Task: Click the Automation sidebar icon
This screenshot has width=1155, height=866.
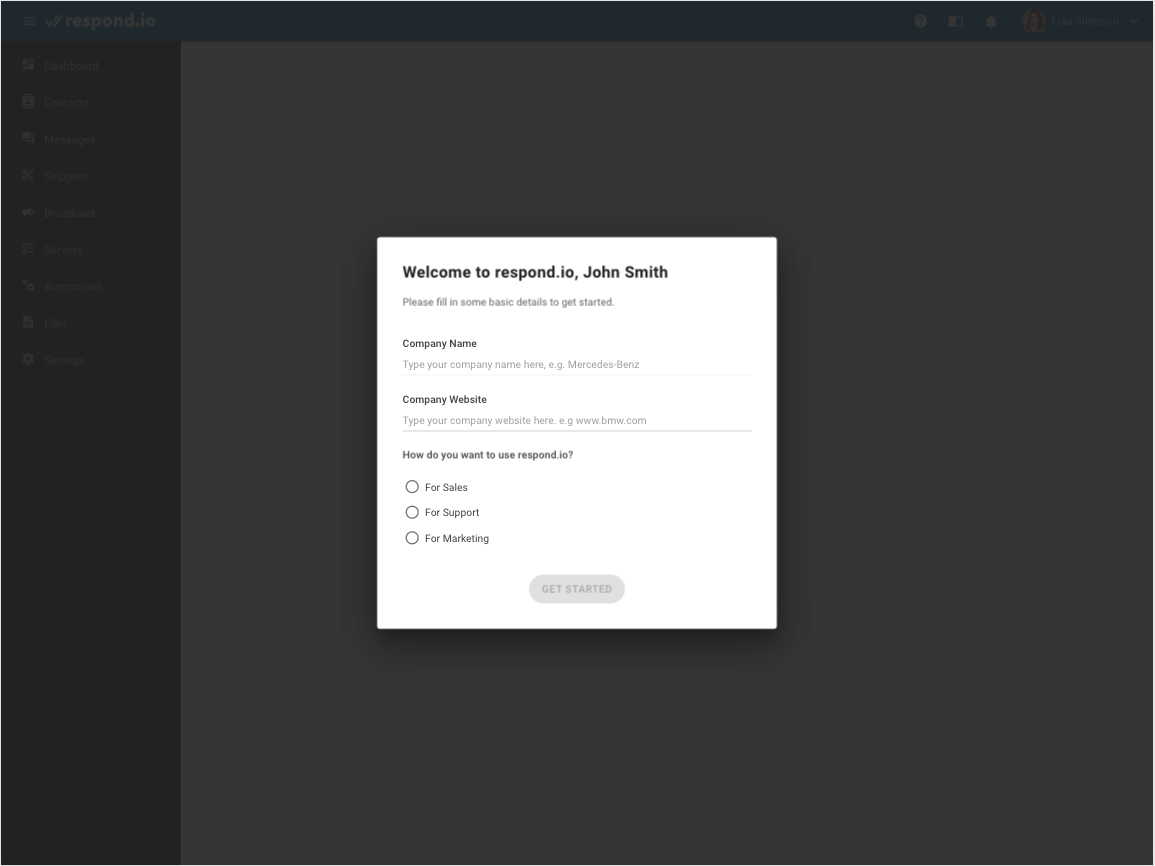Action: (x=28, y=286)
